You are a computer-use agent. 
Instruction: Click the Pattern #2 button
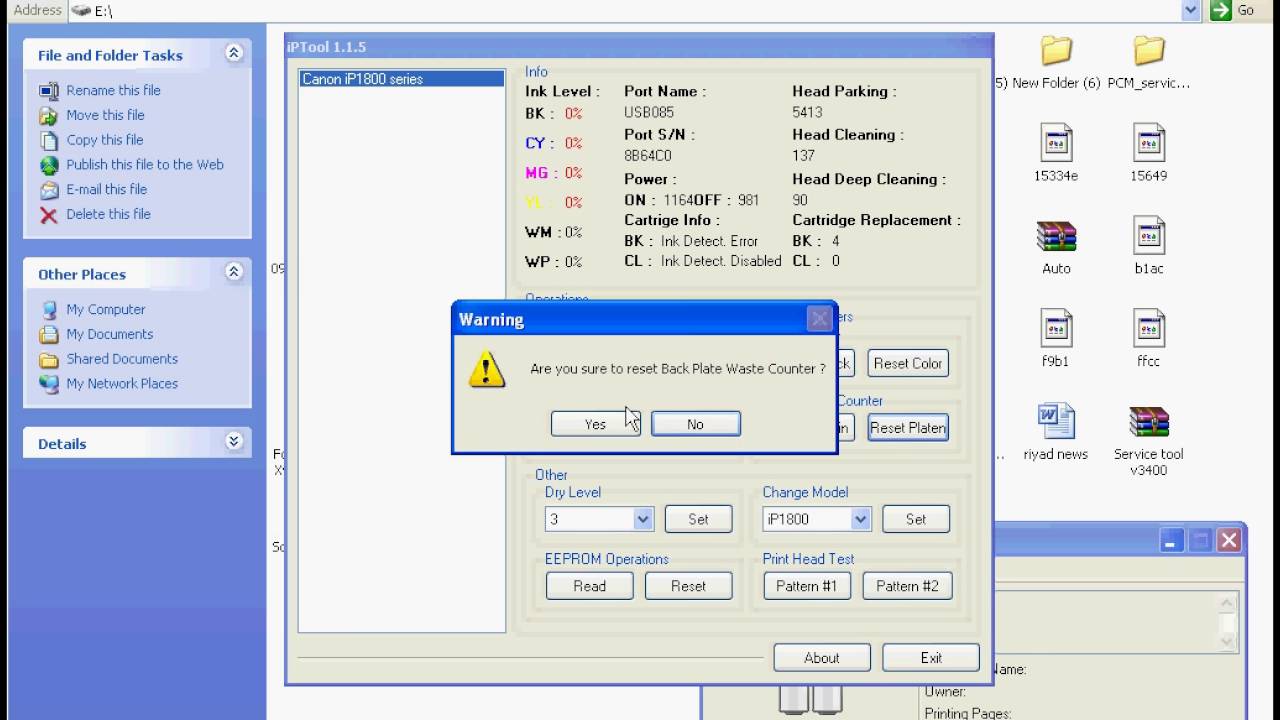pyautogui.click(x=907, y=586)
